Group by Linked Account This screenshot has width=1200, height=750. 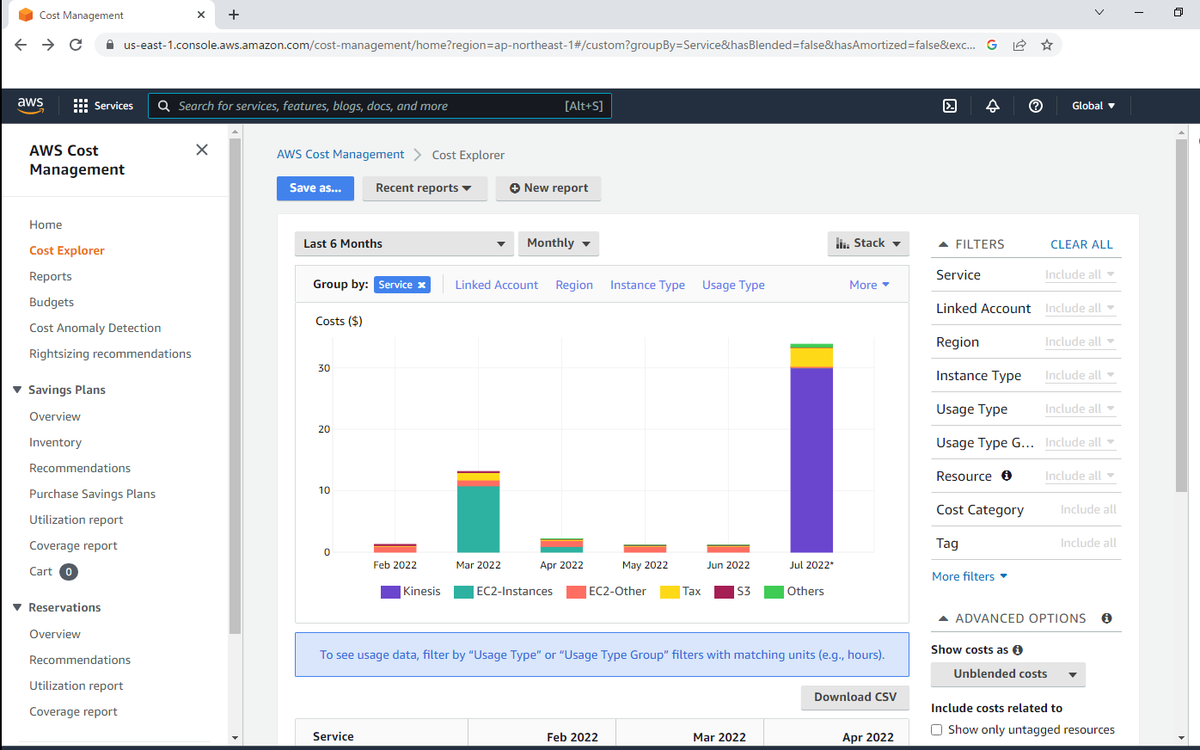pyautogui.click(x=496, y=285)
